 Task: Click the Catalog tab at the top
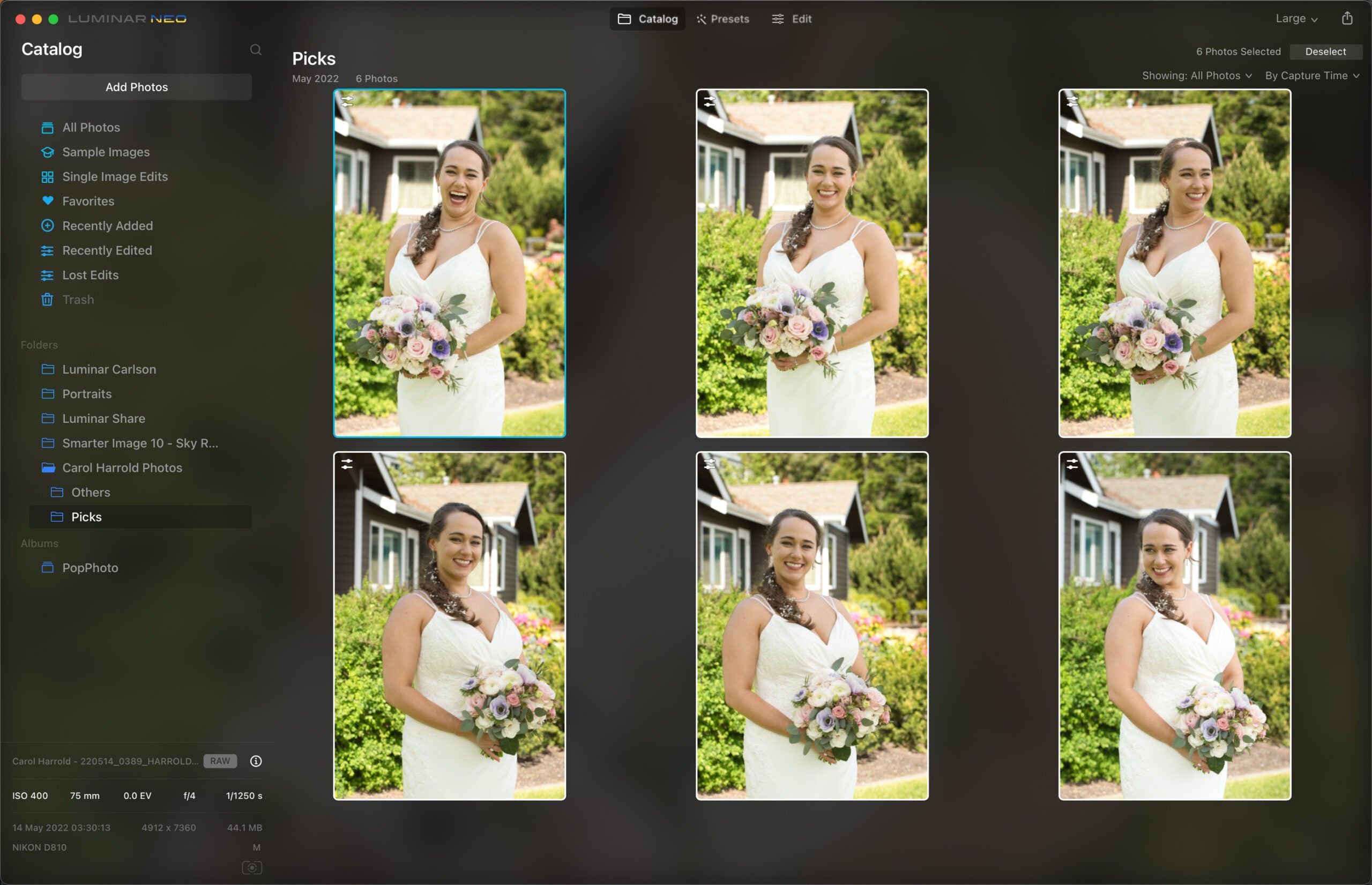[x=648, y=18]
